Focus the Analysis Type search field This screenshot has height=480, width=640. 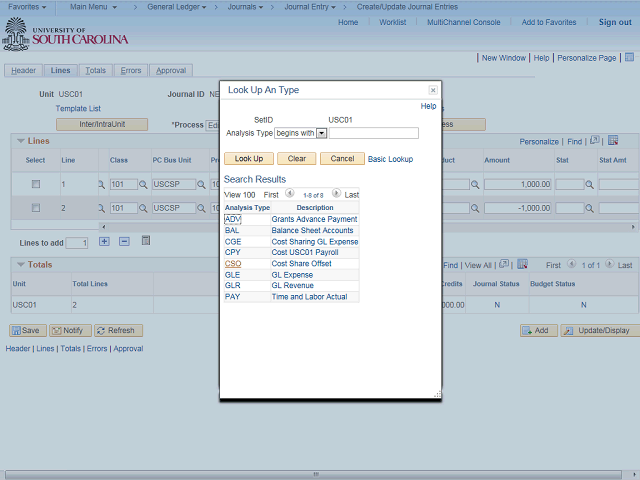[373, 133]
